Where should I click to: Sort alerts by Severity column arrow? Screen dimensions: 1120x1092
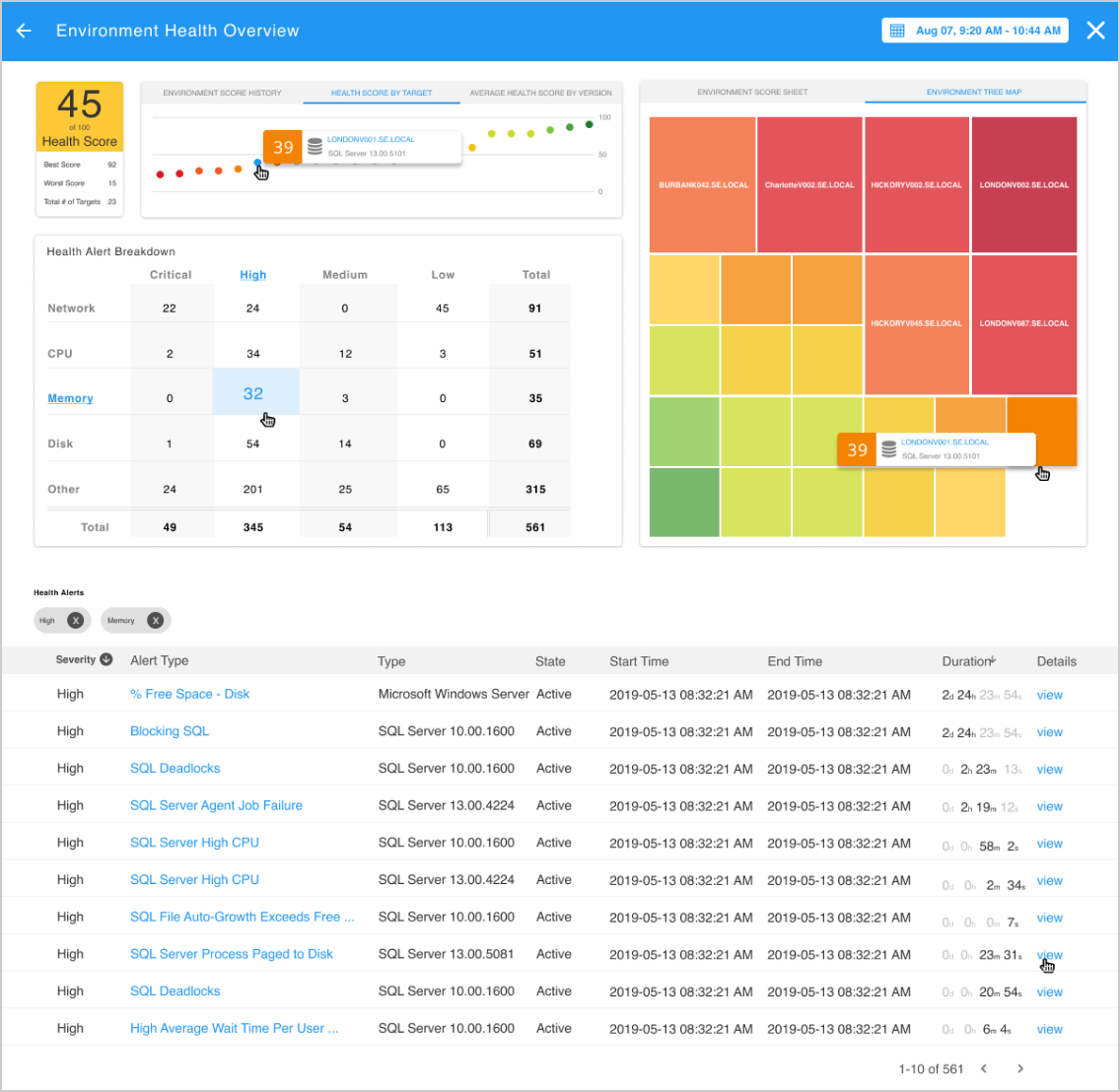(x=106, y=660)
